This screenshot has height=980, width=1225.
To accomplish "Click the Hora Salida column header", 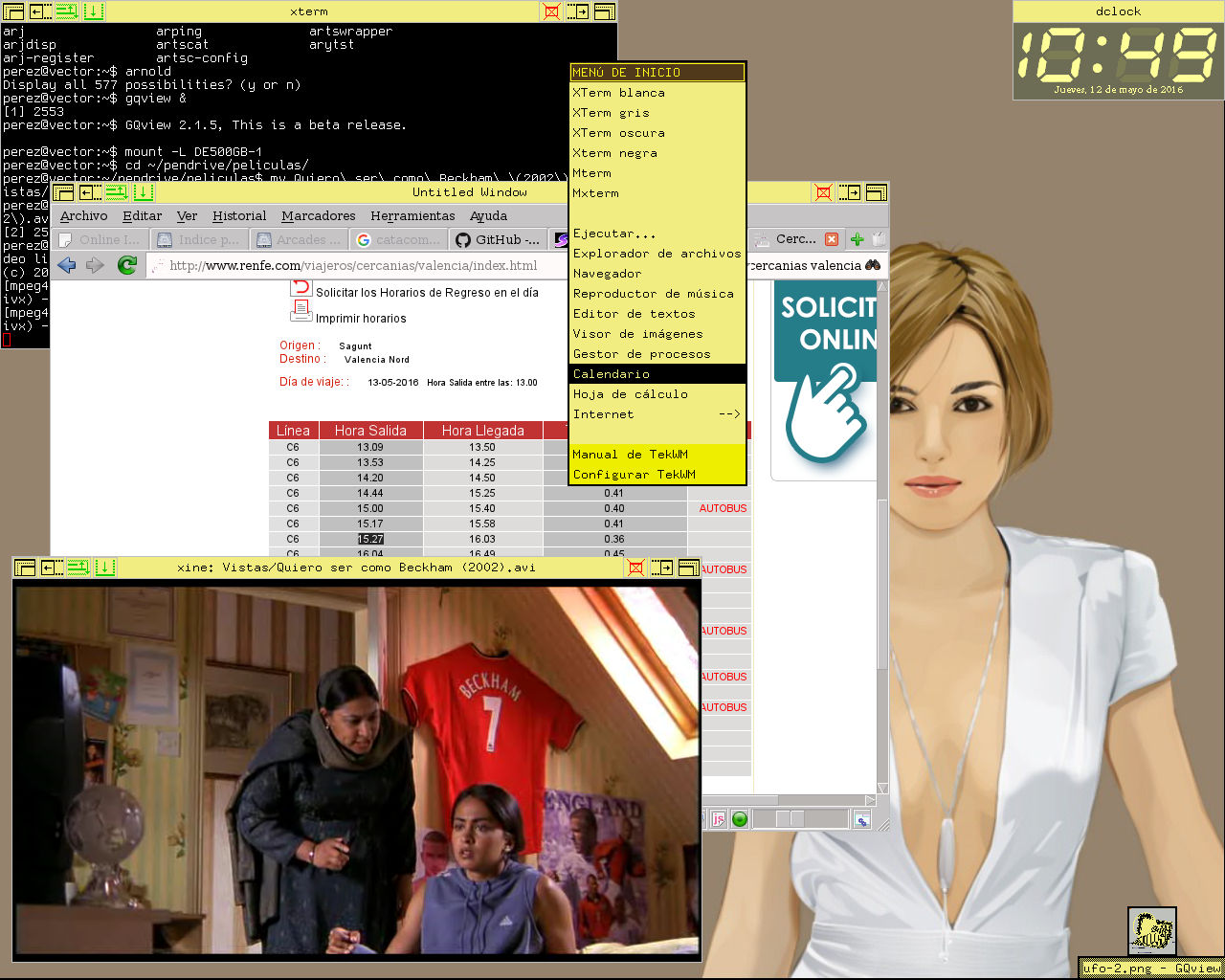I will (x=370, y=431).
